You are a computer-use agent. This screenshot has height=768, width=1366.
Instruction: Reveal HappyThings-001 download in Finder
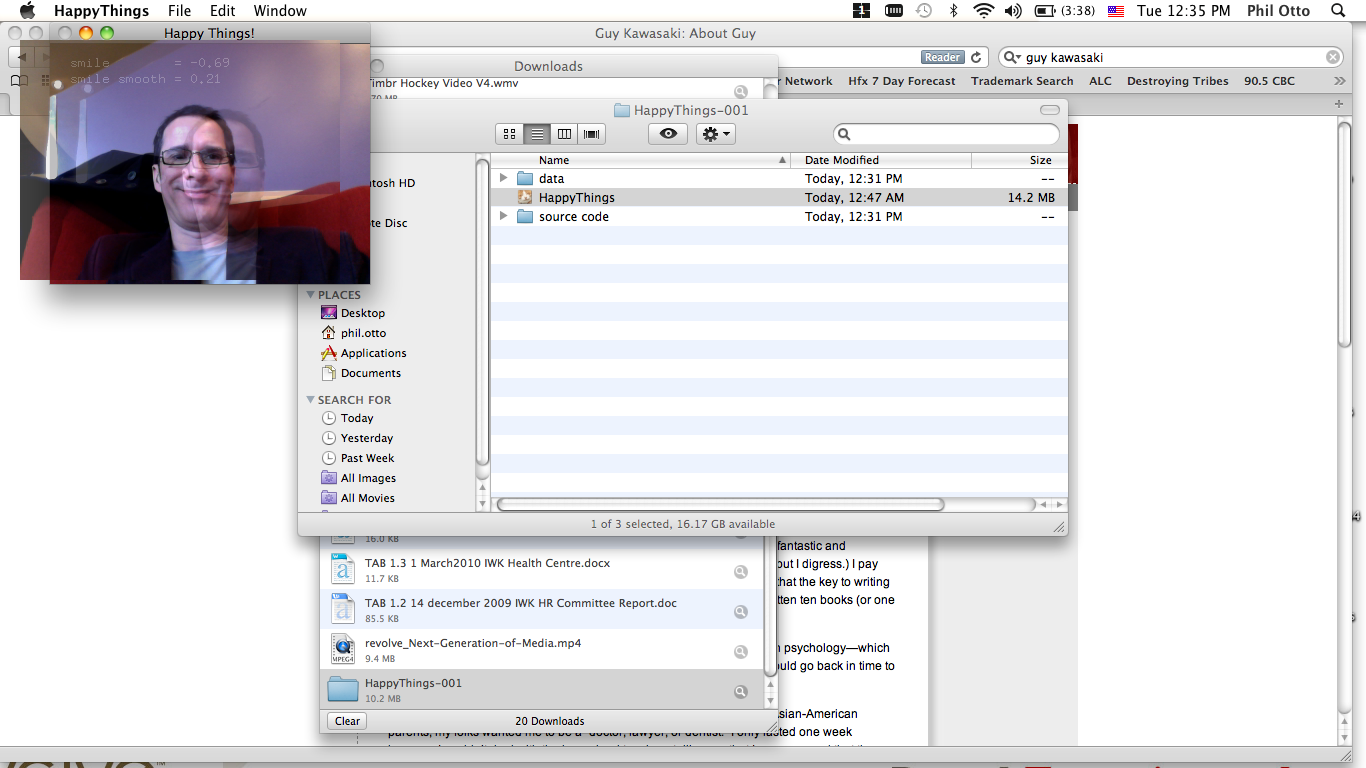pyautogui.click(x=741, y=692)
